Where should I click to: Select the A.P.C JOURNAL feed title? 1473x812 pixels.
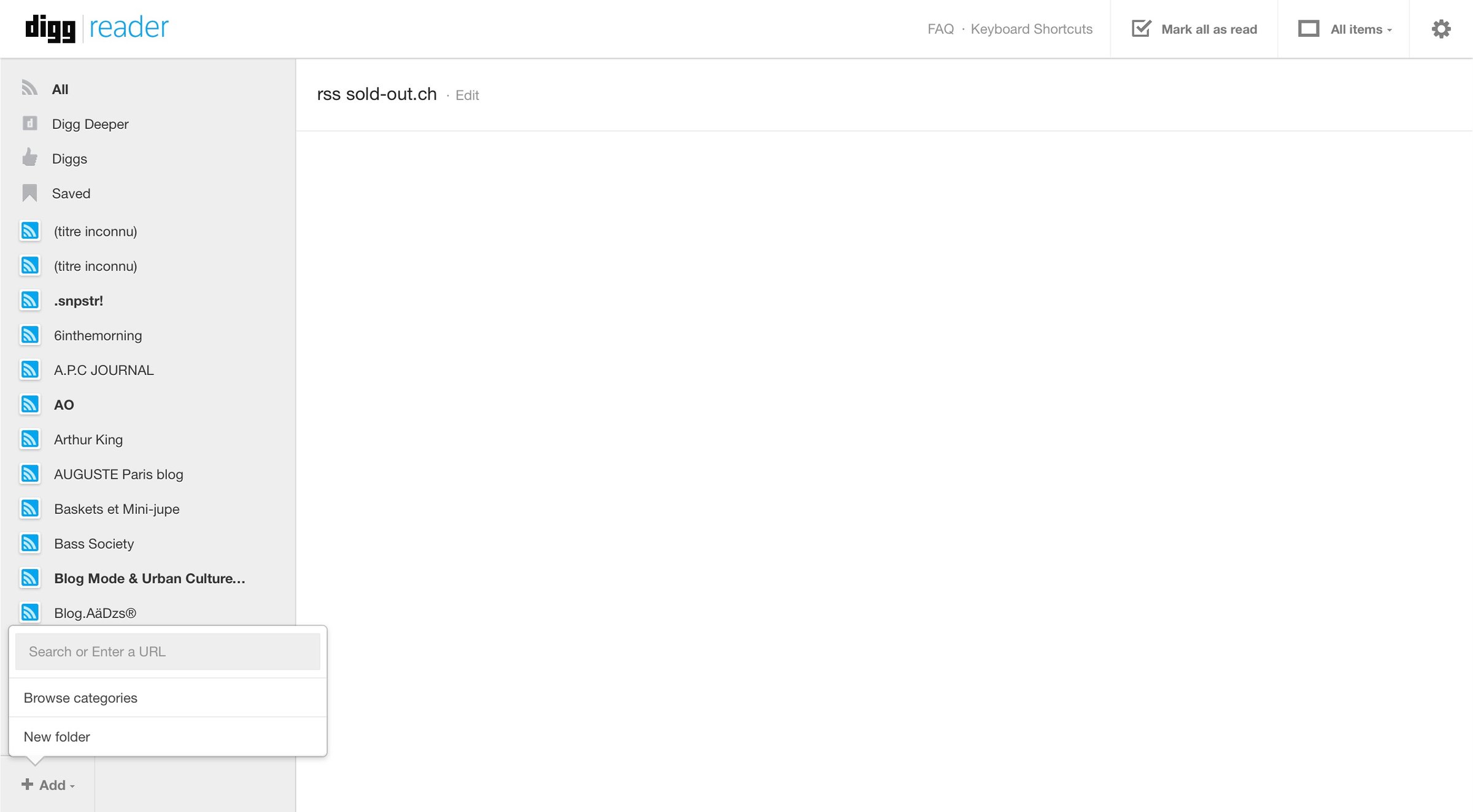[x=104, y=370]
